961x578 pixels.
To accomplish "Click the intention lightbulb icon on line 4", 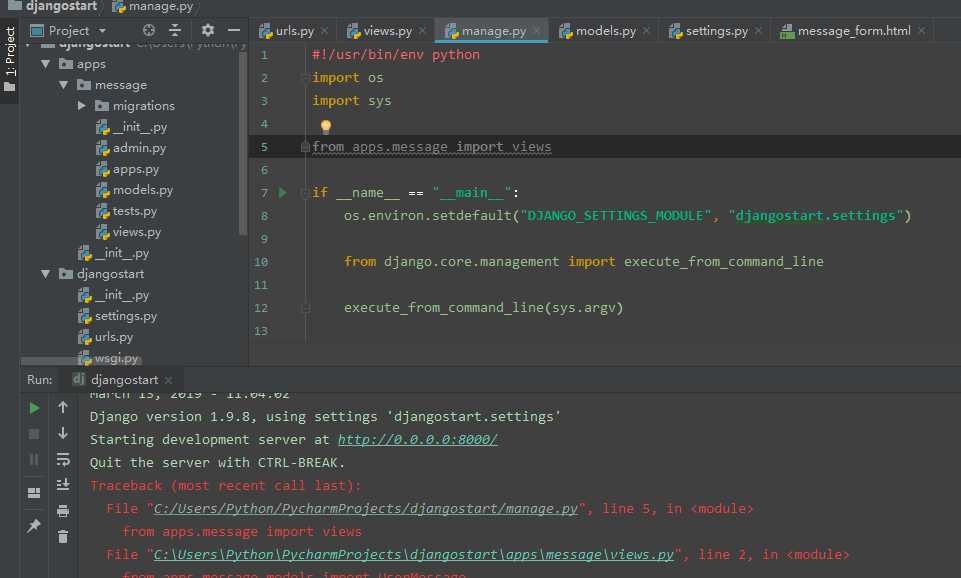I will click(x=325, y=126).
